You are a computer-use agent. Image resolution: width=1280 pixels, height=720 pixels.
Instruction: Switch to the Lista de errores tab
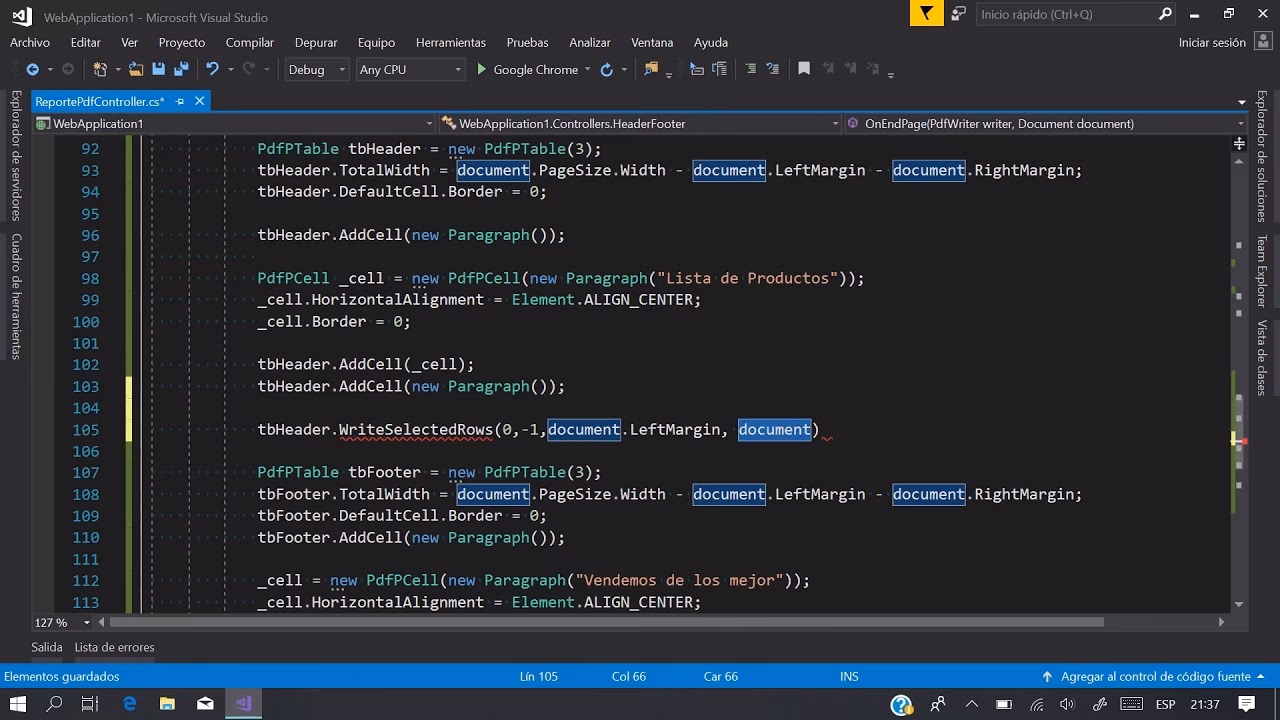114,647
